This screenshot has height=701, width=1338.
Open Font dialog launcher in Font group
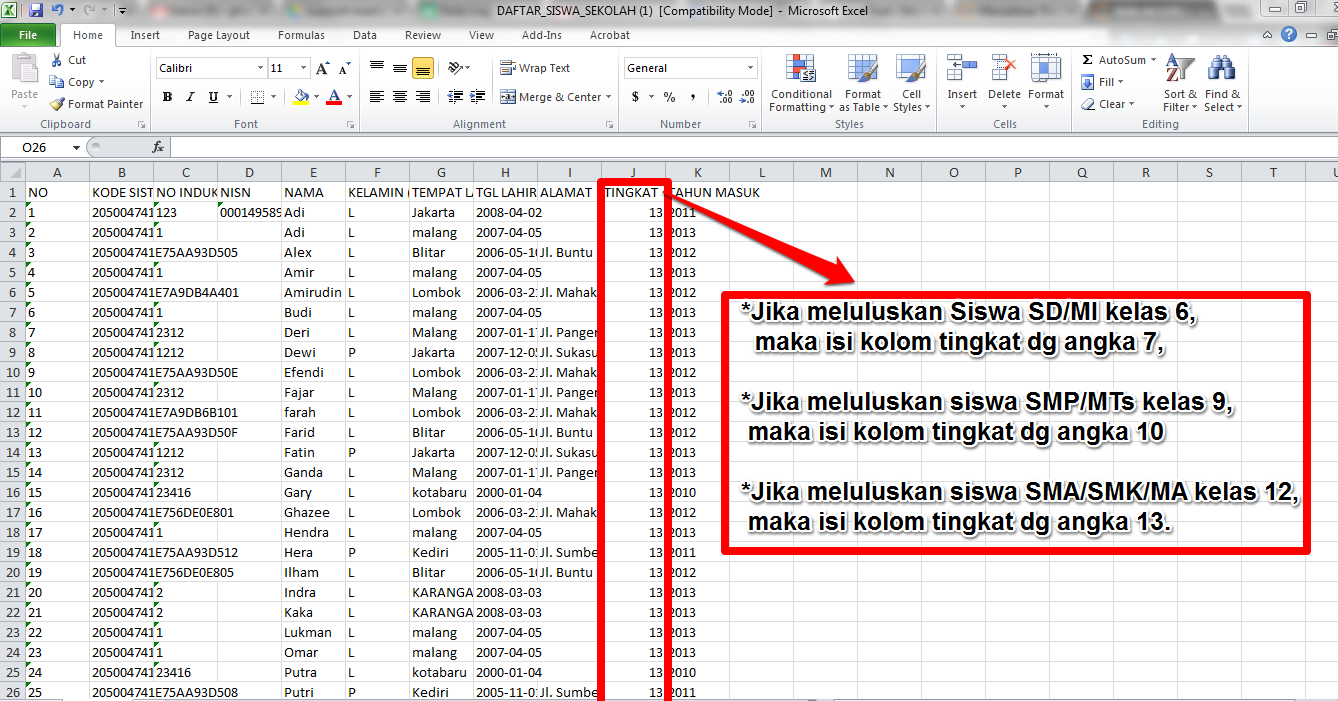coord(351,125)
